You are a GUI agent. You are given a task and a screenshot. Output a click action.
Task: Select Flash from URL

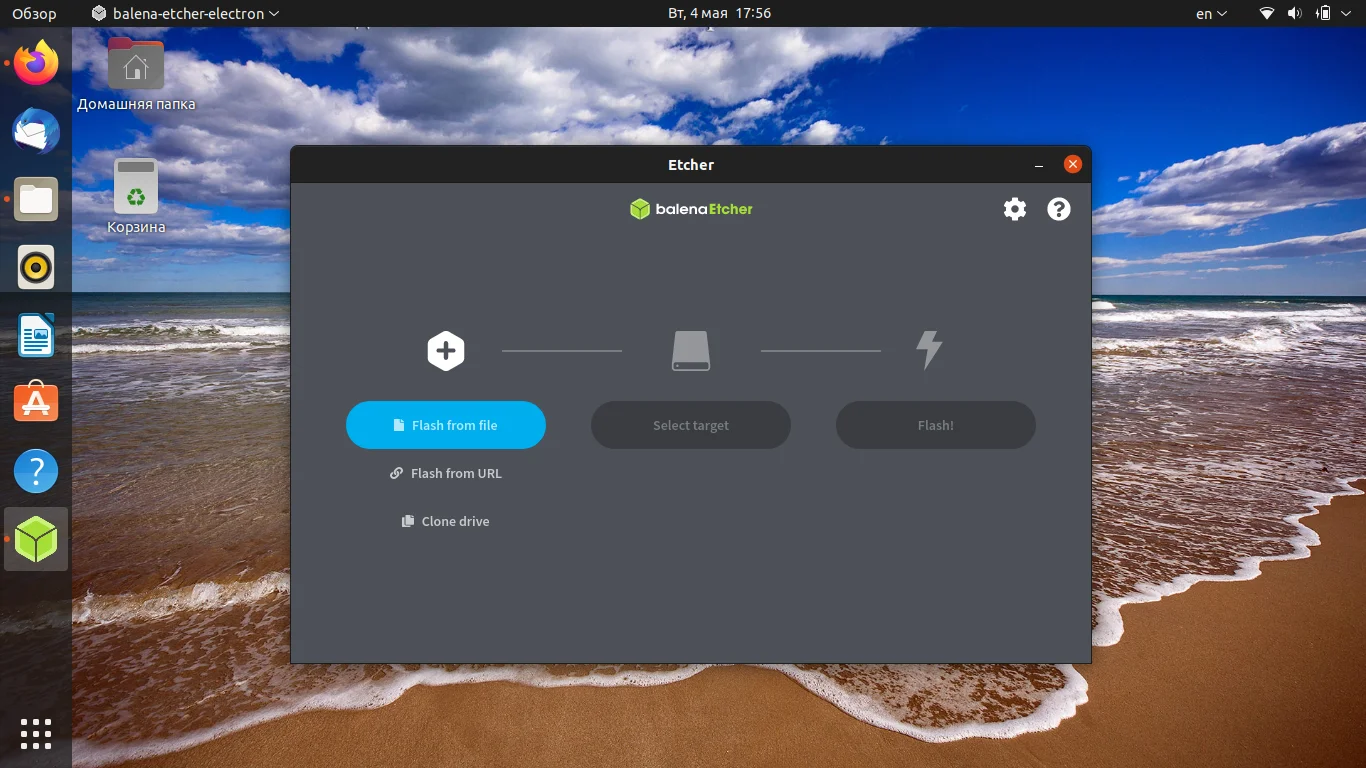(445, 473)
